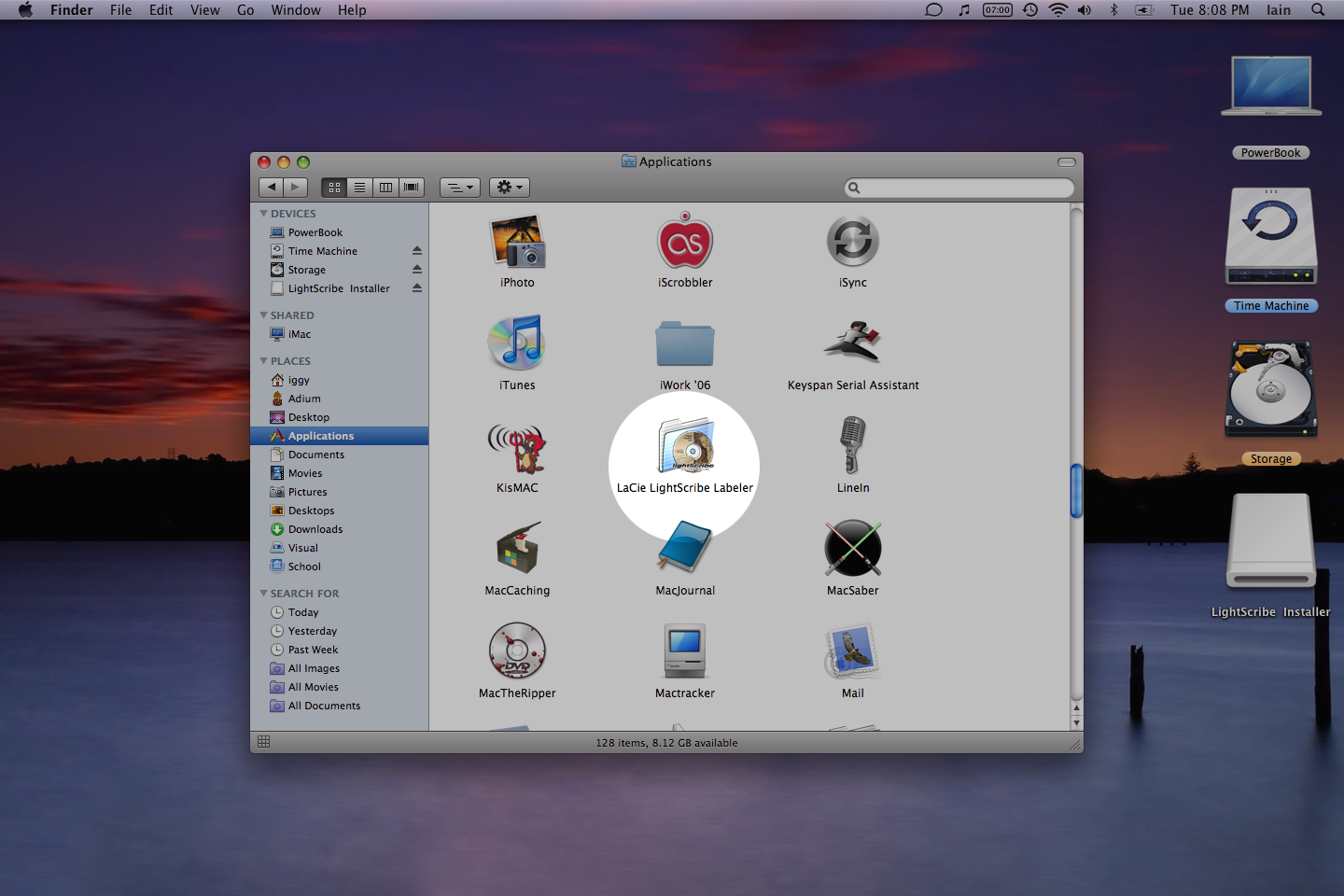
Task: Eject the Storage volume
Action: click(417, 270)
